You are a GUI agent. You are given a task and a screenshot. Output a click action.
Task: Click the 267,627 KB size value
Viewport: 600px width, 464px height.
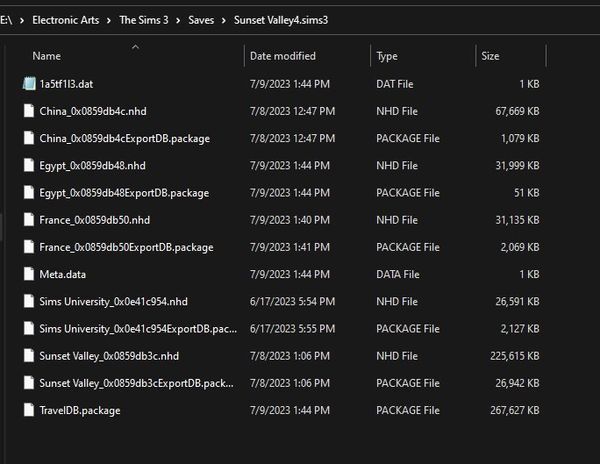[x=515, y=410]
